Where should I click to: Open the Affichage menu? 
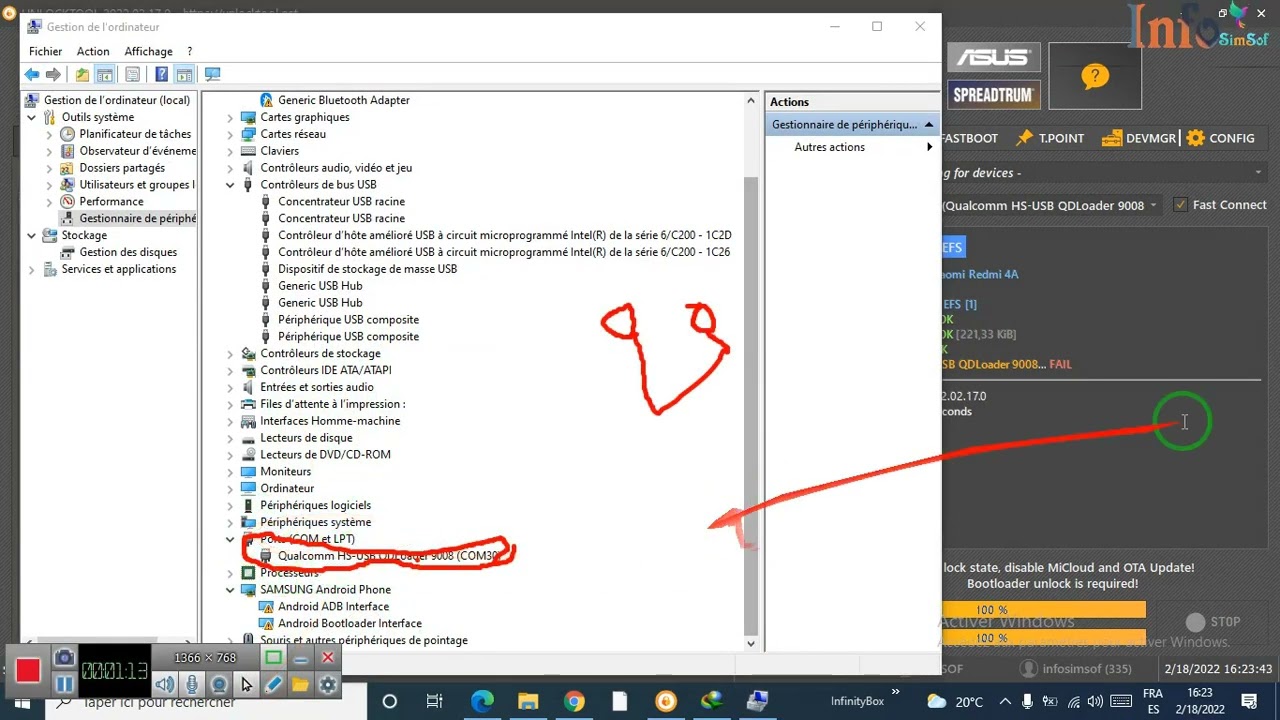[148, 51]
